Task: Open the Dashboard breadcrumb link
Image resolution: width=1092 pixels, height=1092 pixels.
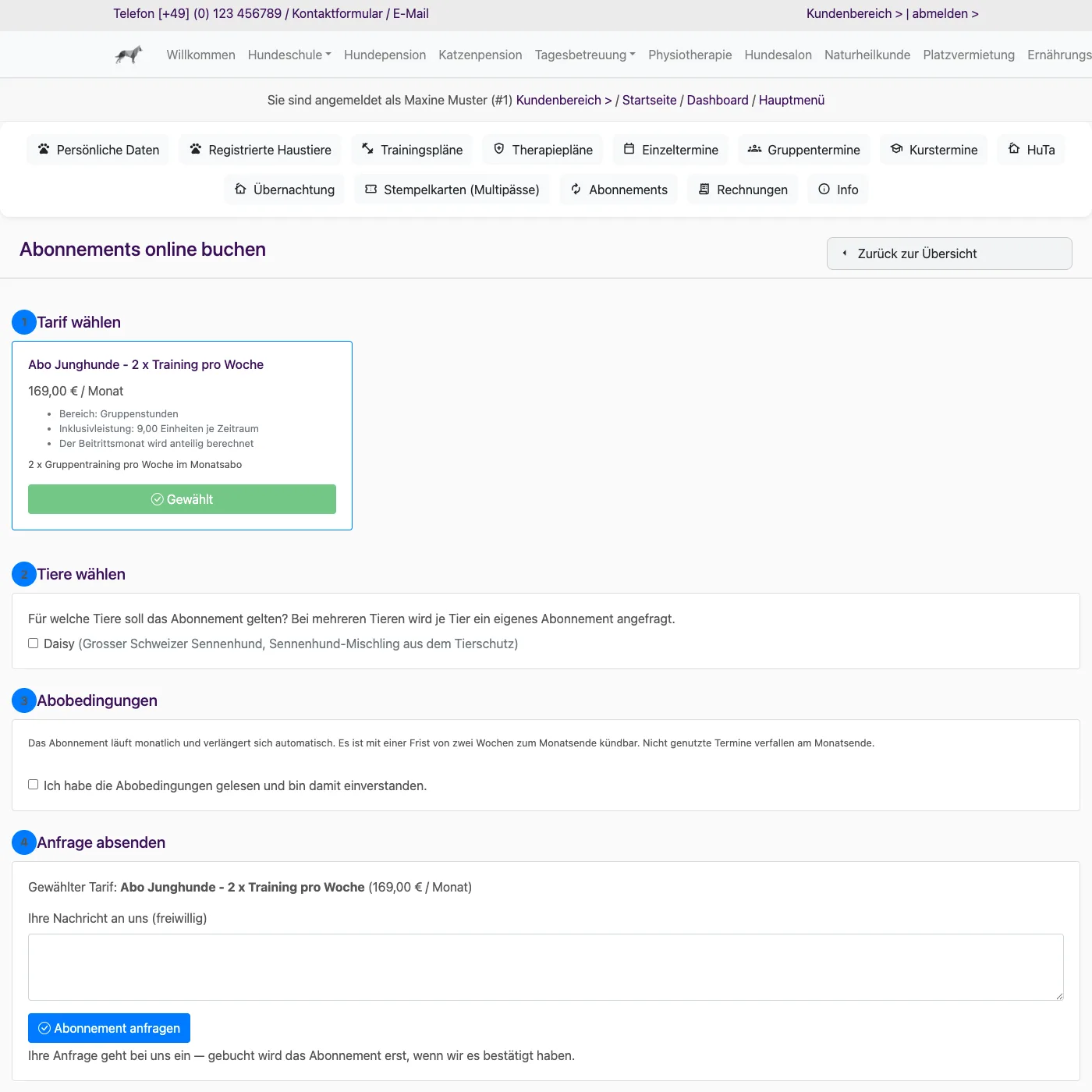Action: point(718,100)
